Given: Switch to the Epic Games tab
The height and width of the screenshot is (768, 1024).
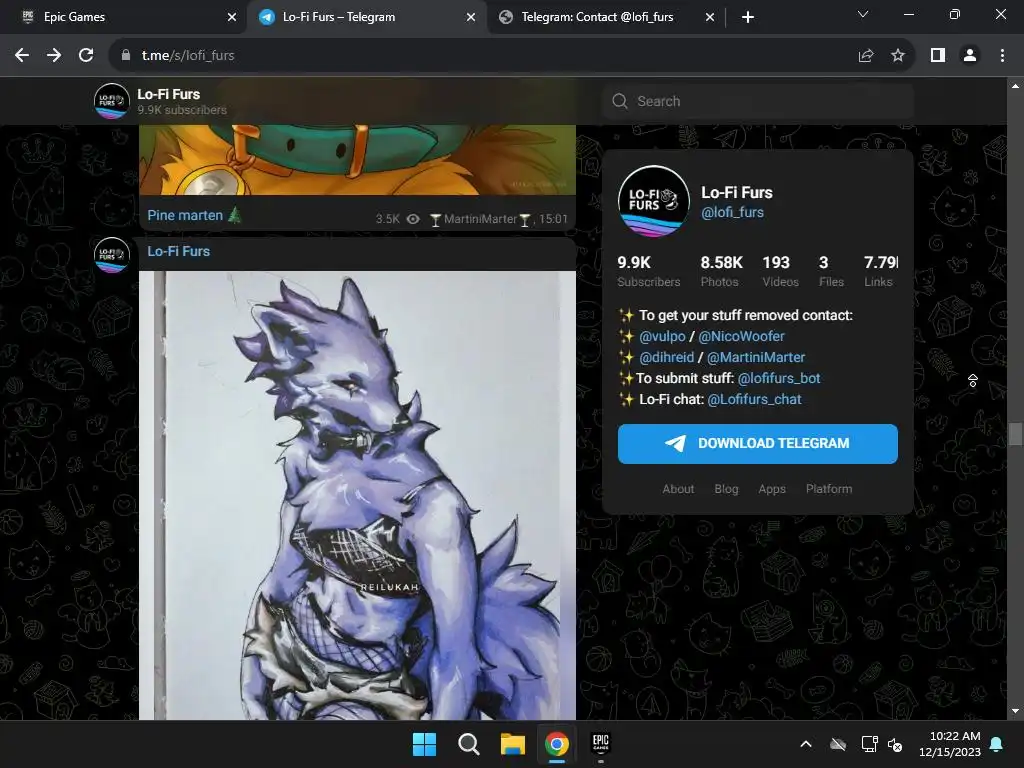Looking at the screenshot, I should click(x=123, y=17).
